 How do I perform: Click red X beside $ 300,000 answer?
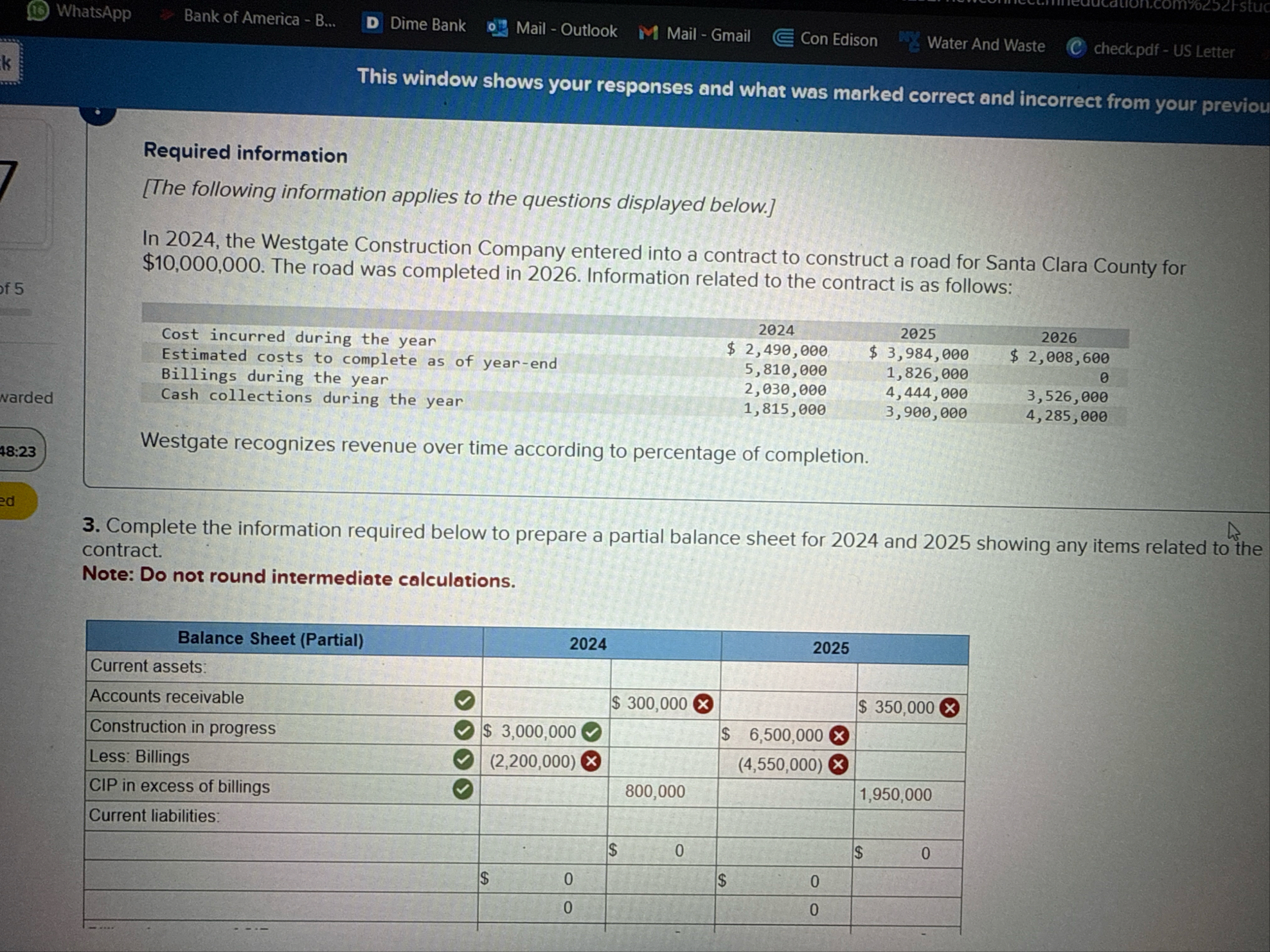pos(703,704)
